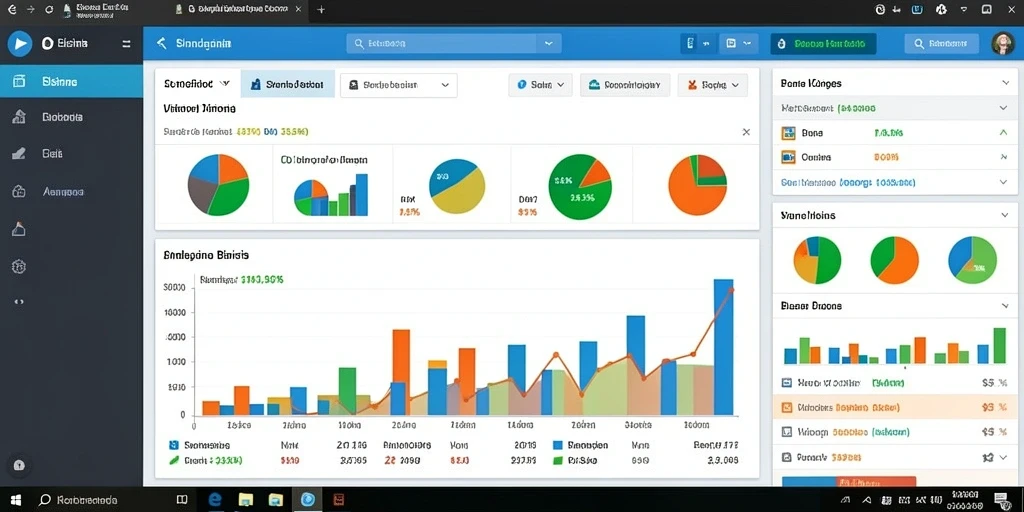Tick the blue checkbox below small bar chart
This screenshot has width=1024, height=512.
[x=787, y=383]
